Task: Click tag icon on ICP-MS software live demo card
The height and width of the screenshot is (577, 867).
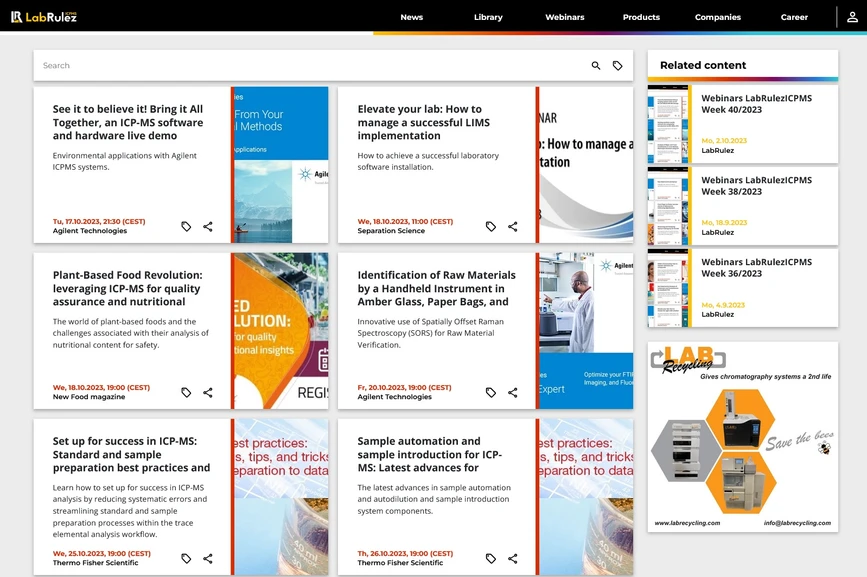Action: pos(186,227)
